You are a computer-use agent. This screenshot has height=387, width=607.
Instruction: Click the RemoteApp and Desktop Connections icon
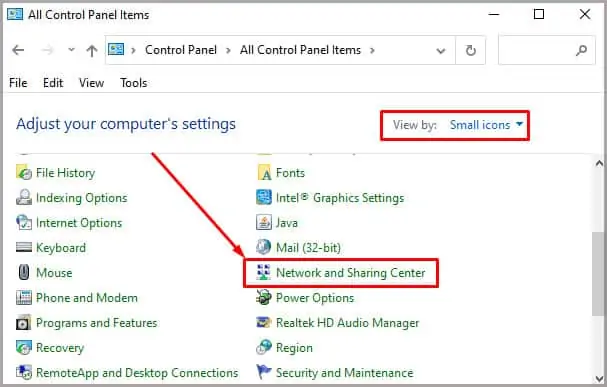pyautogui.click(x=24, y=373)
